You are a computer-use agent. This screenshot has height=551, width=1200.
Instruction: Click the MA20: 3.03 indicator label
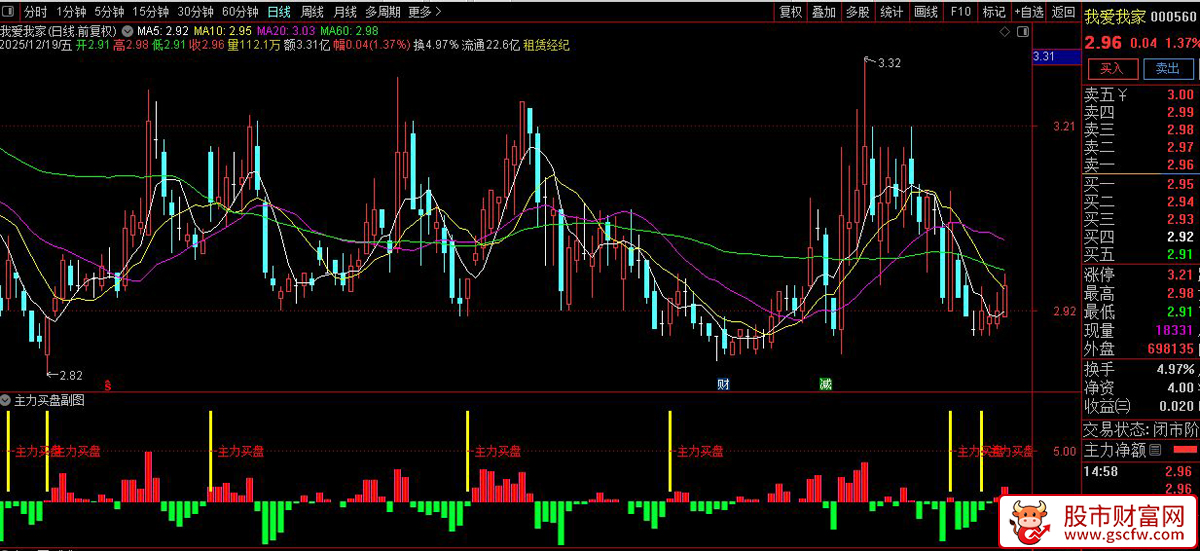[x=287, y=31]
